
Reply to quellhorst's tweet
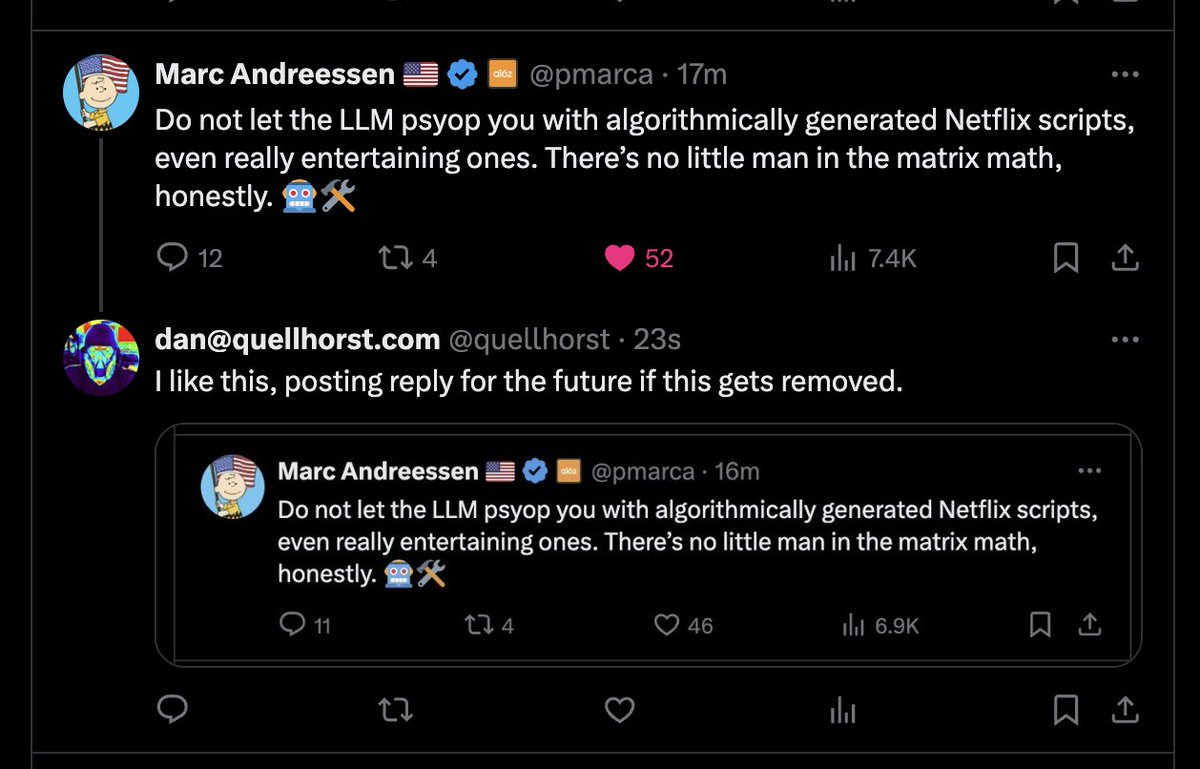(174, 710)
